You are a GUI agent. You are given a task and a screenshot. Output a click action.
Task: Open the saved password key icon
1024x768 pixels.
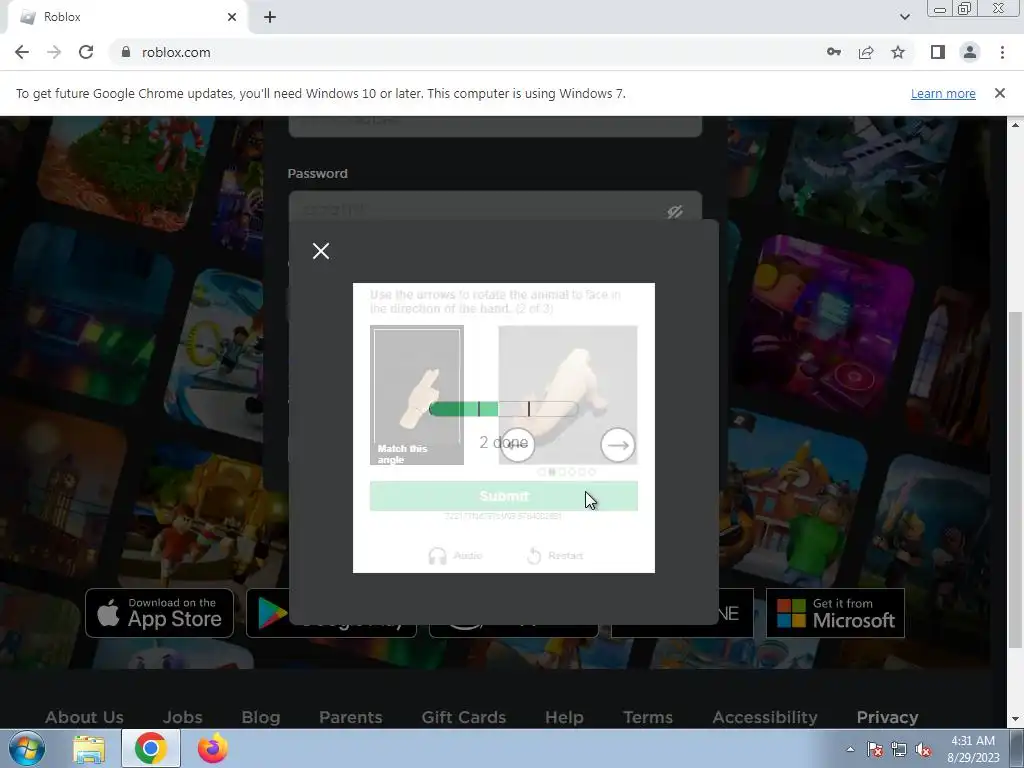click(x=834, y=52)
